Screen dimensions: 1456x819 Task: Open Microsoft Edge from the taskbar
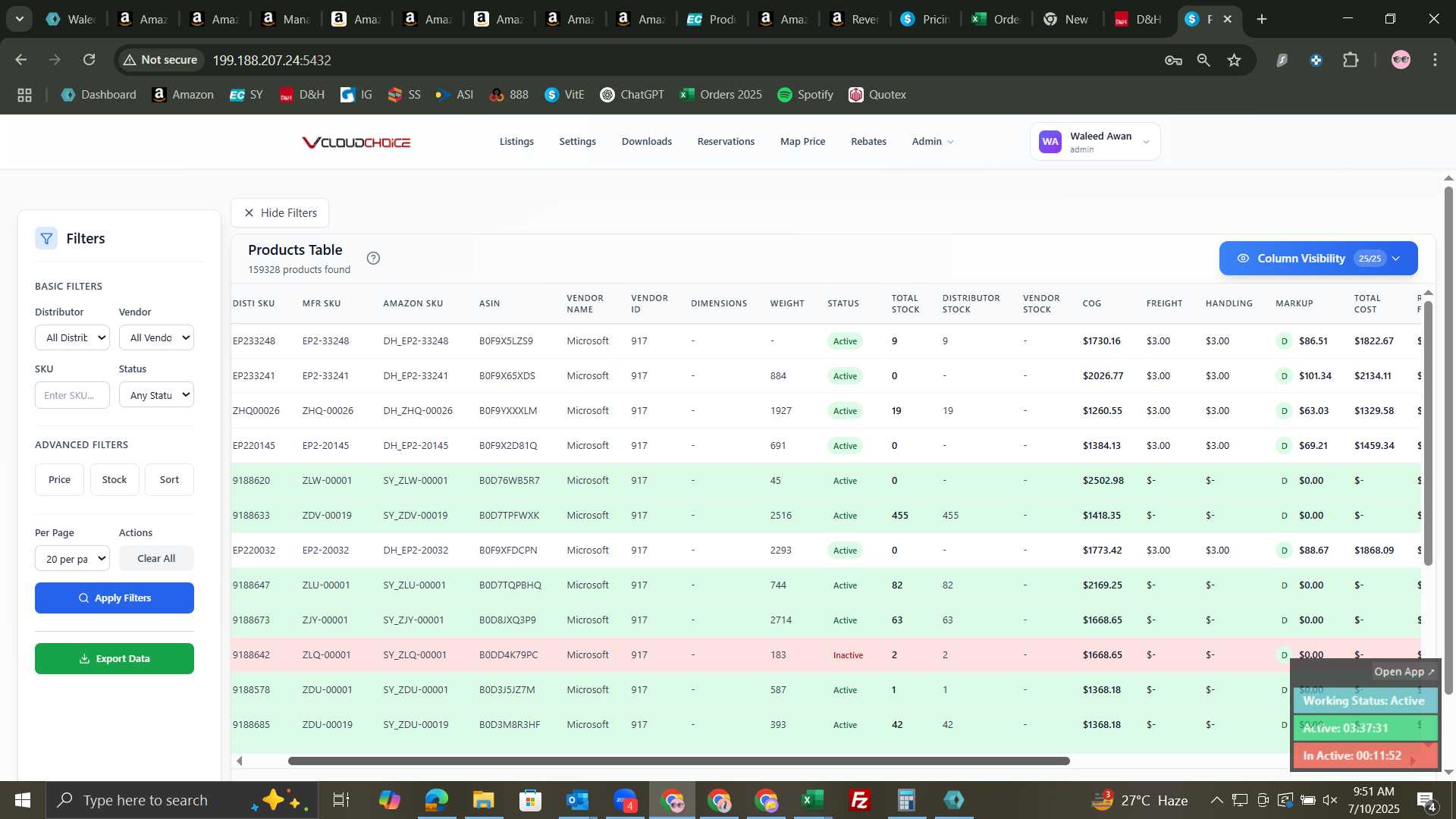(436, 800)
